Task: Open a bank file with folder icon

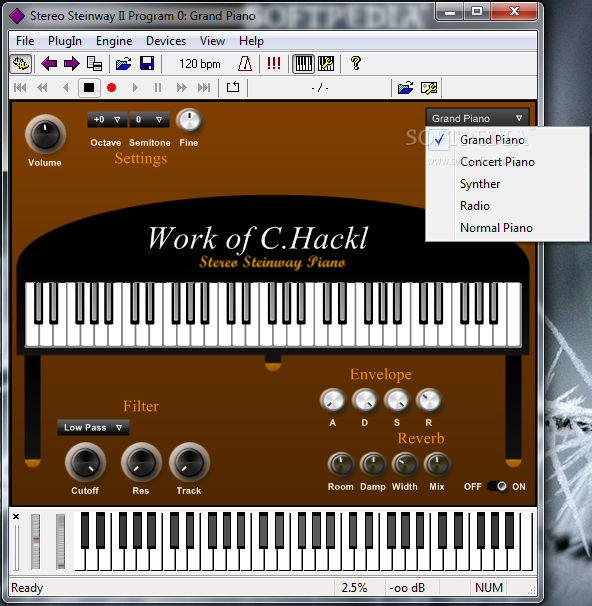Action: [124, 64]
